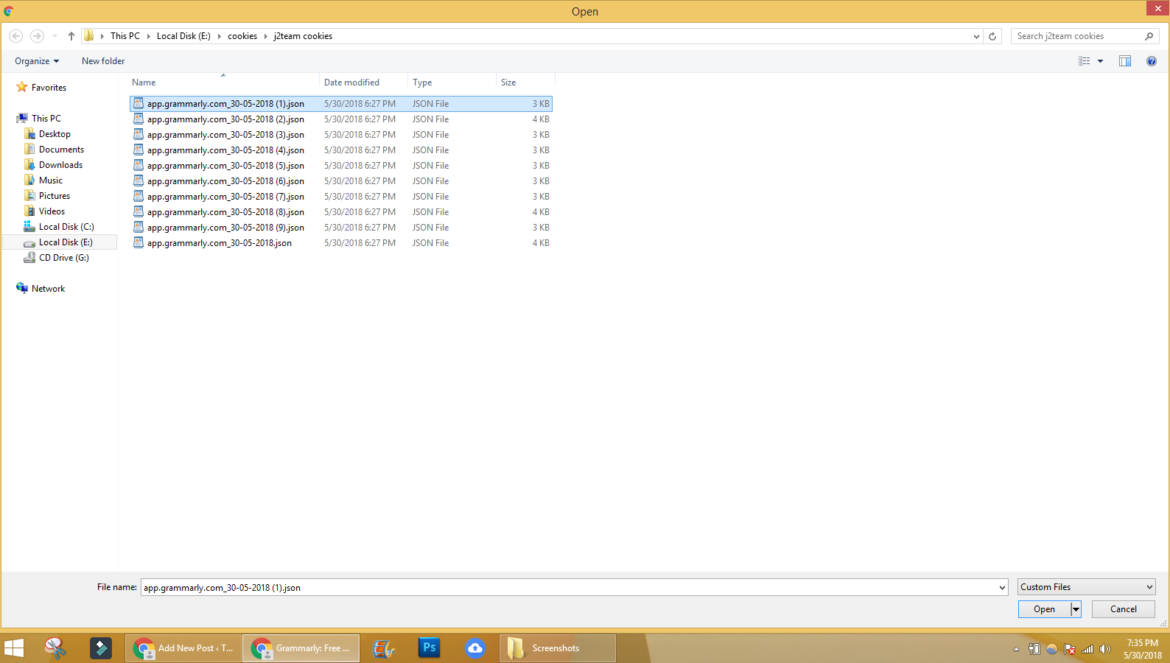Screen dimensions: 1170x663
Task: Open Windows Start menu
Action: 14,648
